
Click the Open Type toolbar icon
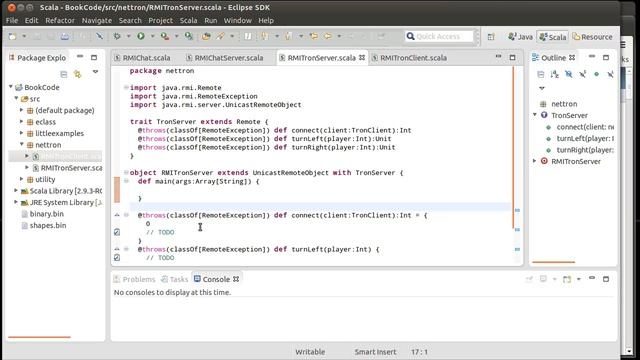click(206, 37)
